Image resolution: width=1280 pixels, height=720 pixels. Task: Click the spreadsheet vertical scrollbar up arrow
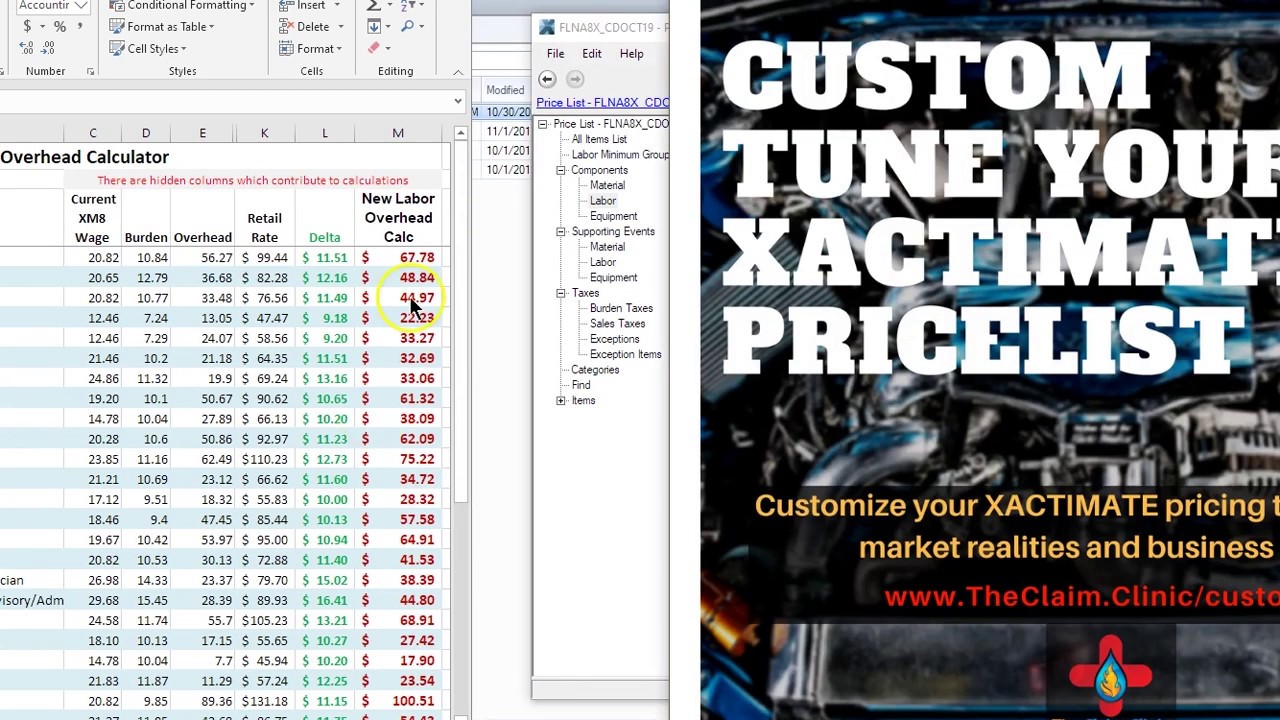[x=460, y=134]
